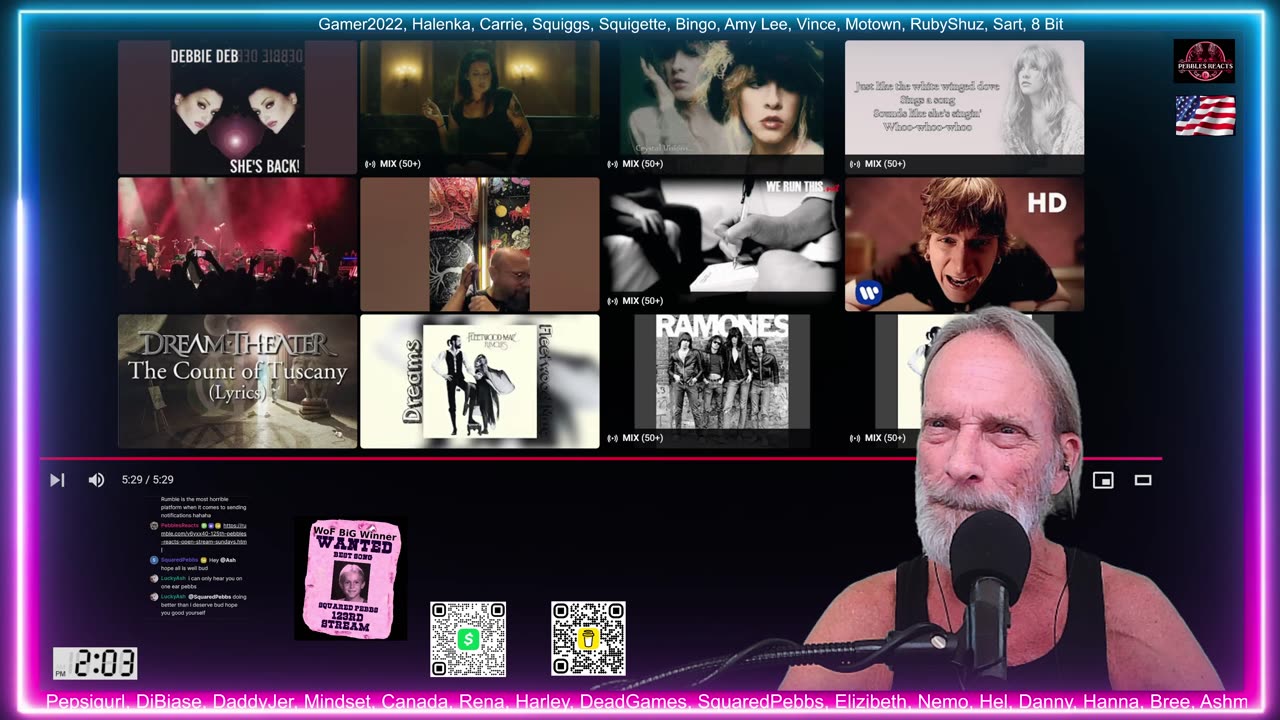1280x720 pixels.
Task: Click 'Pepsigurl' in the bottom ticker
Action: coord(86,702)
